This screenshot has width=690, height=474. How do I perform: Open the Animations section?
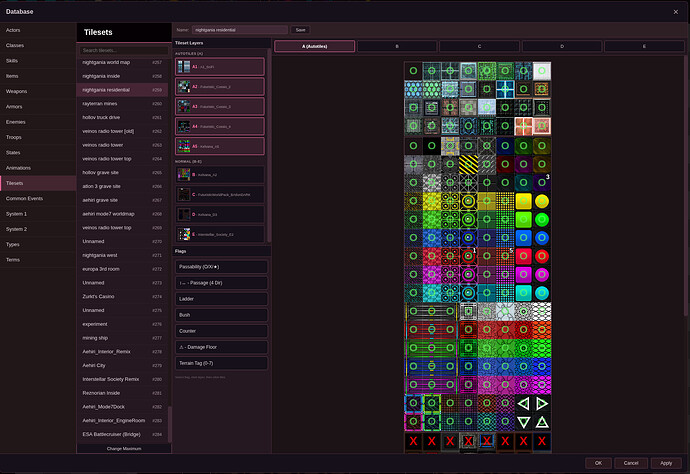(38, 168)
